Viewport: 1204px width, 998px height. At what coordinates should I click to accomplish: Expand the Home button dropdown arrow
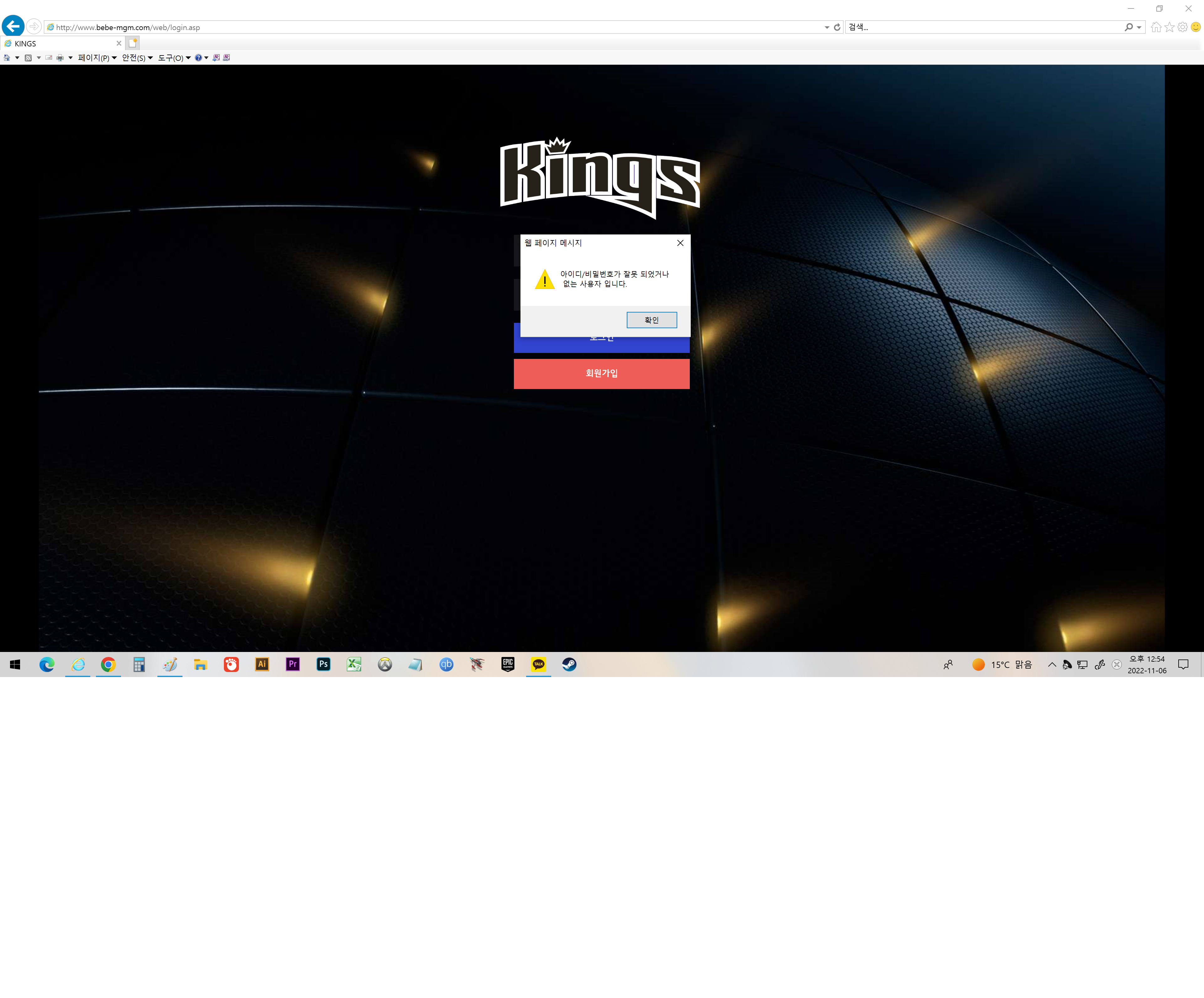coord(17,58)
